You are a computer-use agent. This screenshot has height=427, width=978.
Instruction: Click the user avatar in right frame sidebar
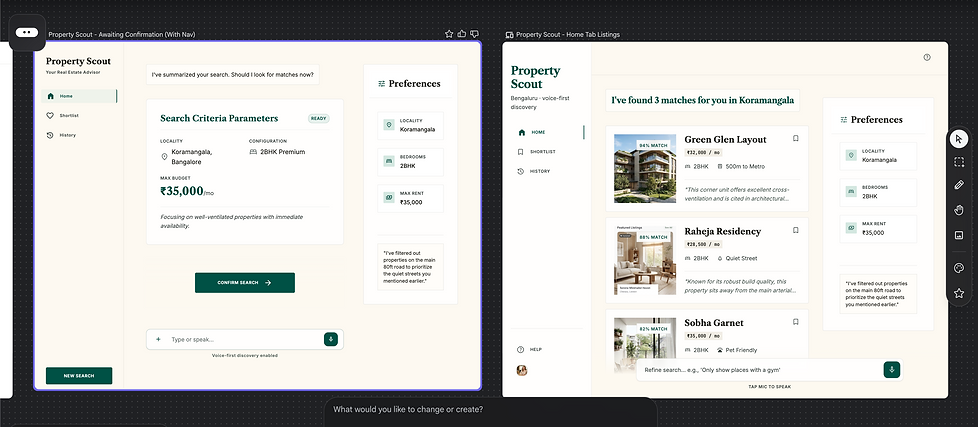click(x=522, y=370)
